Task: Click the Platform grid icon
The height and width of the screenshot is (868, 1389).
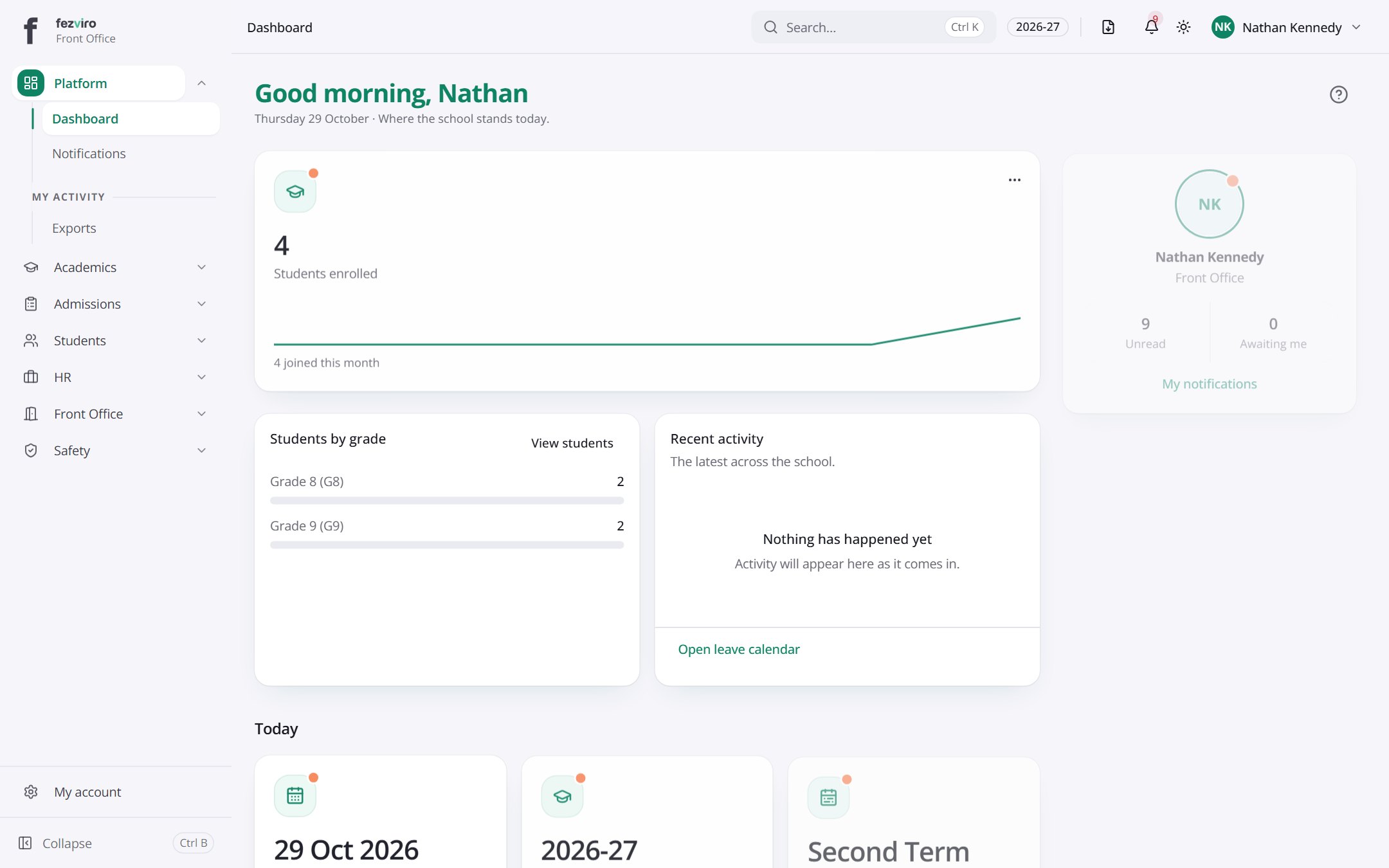Action: (x=31, y=83)
